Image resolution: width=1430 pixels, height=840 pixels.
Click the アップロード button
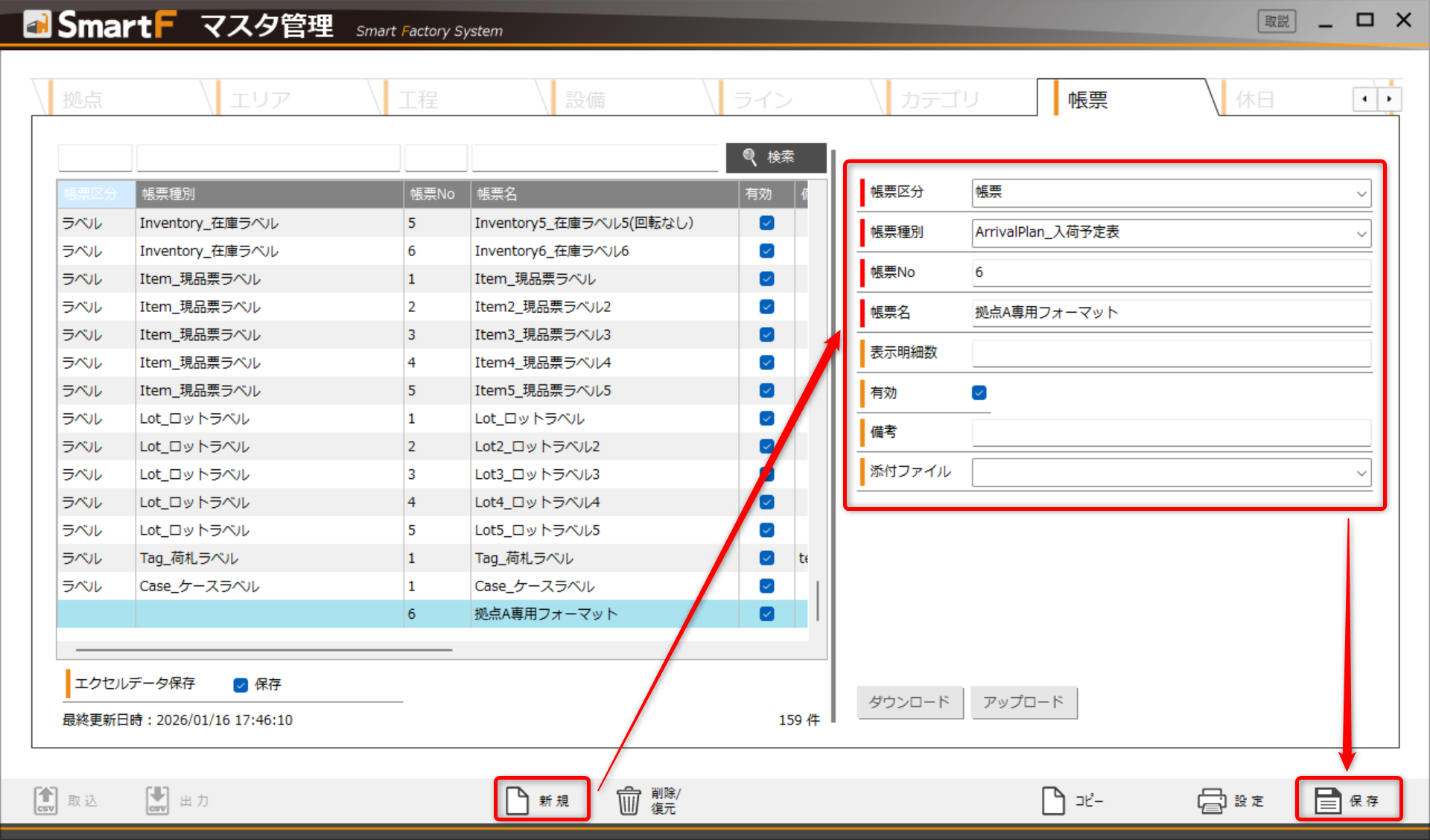click(1023, 702)
